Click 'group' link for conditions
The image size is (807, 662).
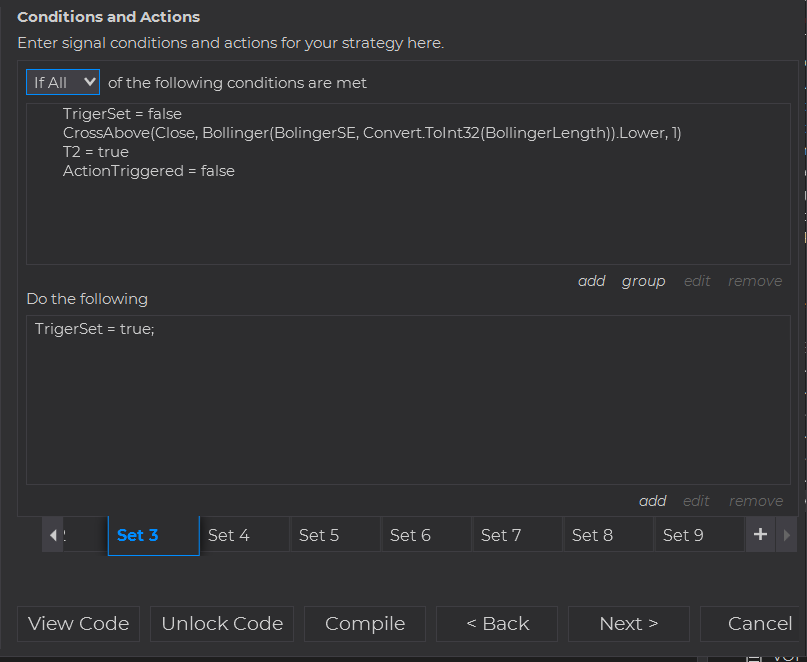point(643,281)
